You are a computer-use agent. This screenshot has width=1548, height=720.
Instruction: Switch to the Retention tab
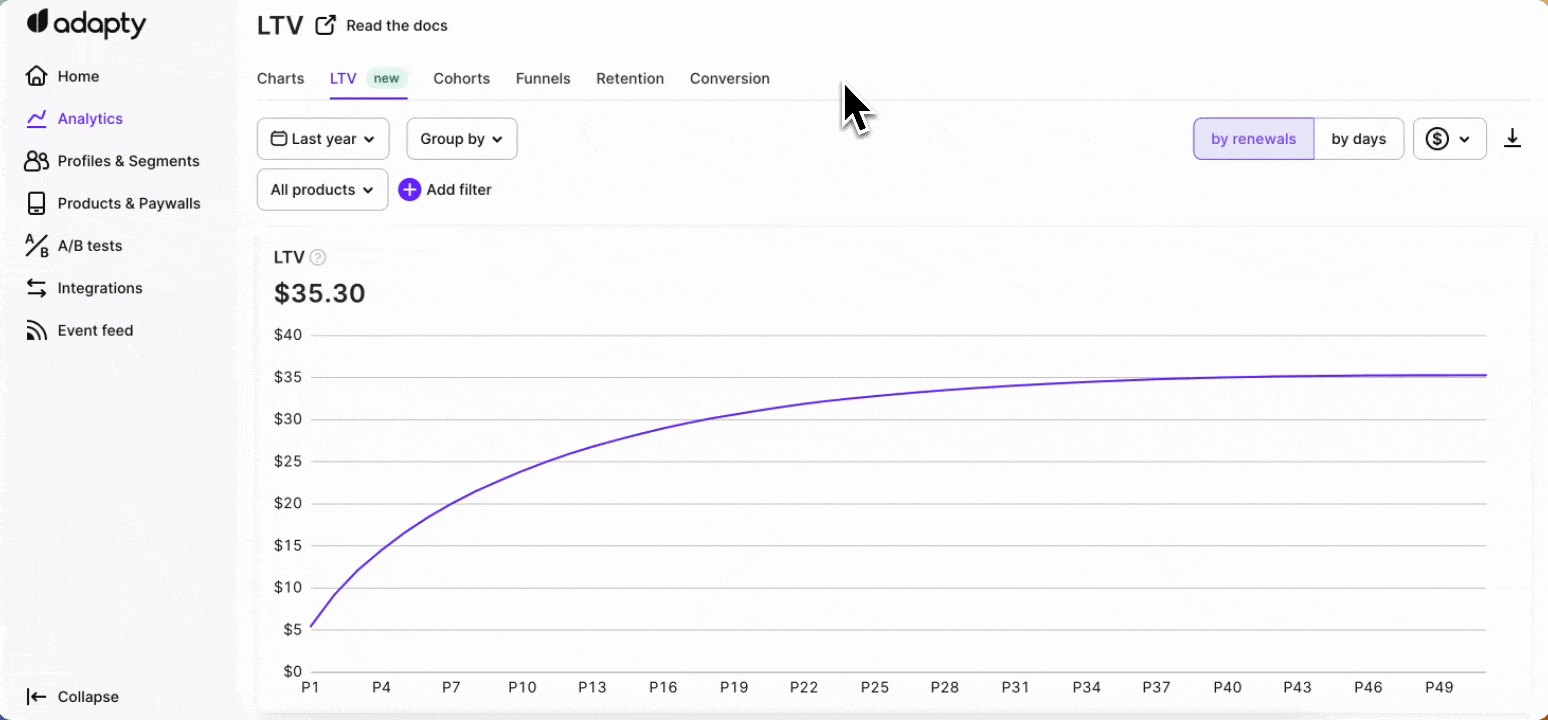coord(629,79)
